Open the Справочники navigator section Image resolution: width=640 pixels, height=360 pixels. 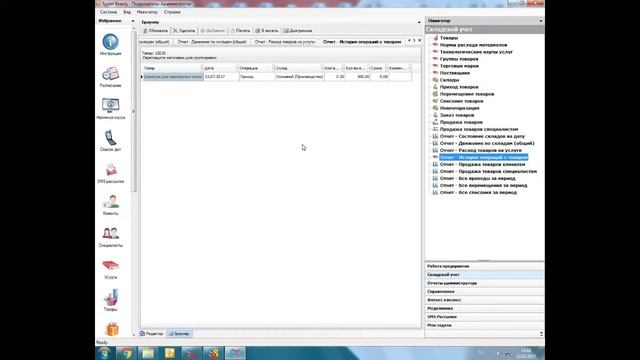click(x=484, y=291)
